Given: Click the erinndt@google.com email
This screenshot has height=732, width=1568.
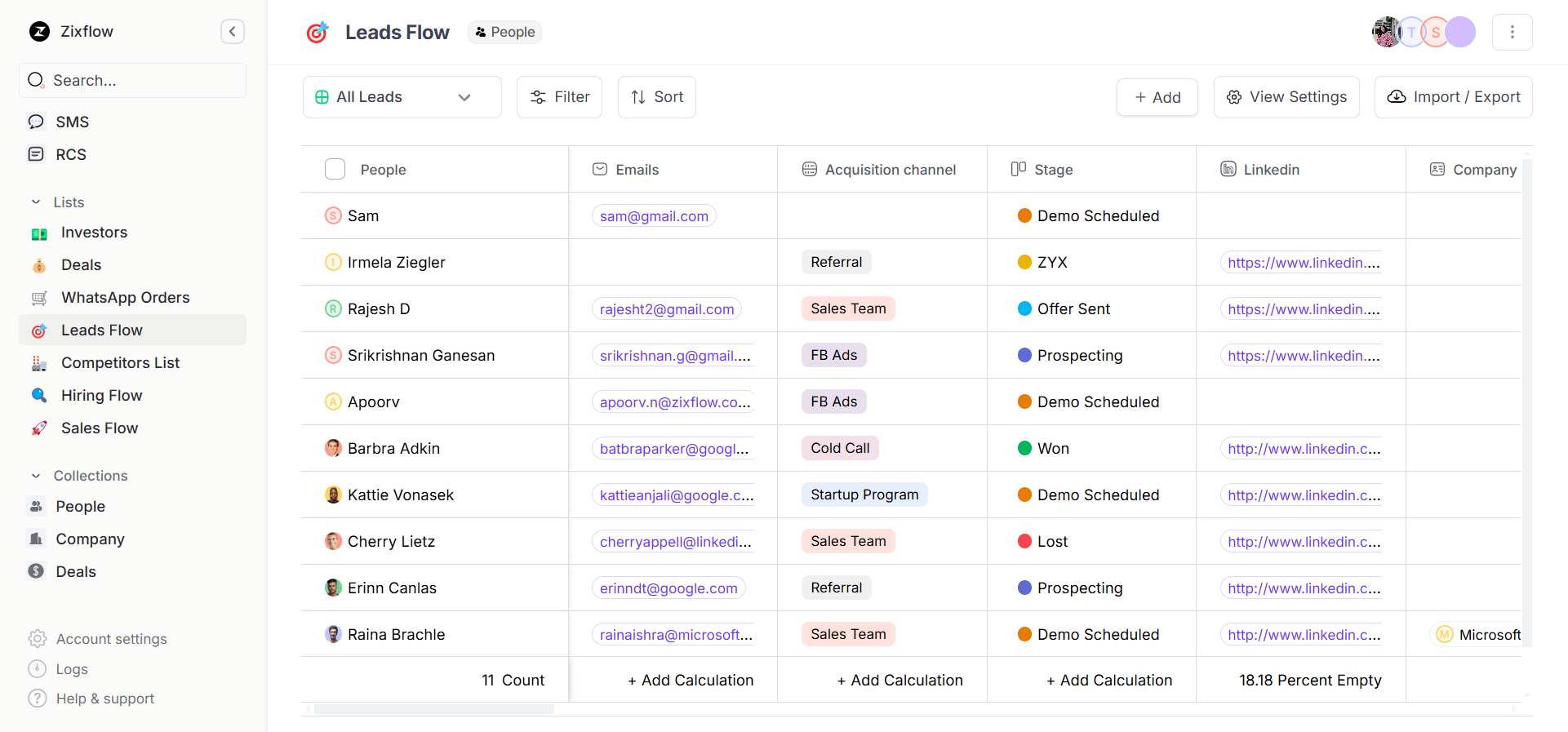Looking at the screenshot, I should coord(669,588).
